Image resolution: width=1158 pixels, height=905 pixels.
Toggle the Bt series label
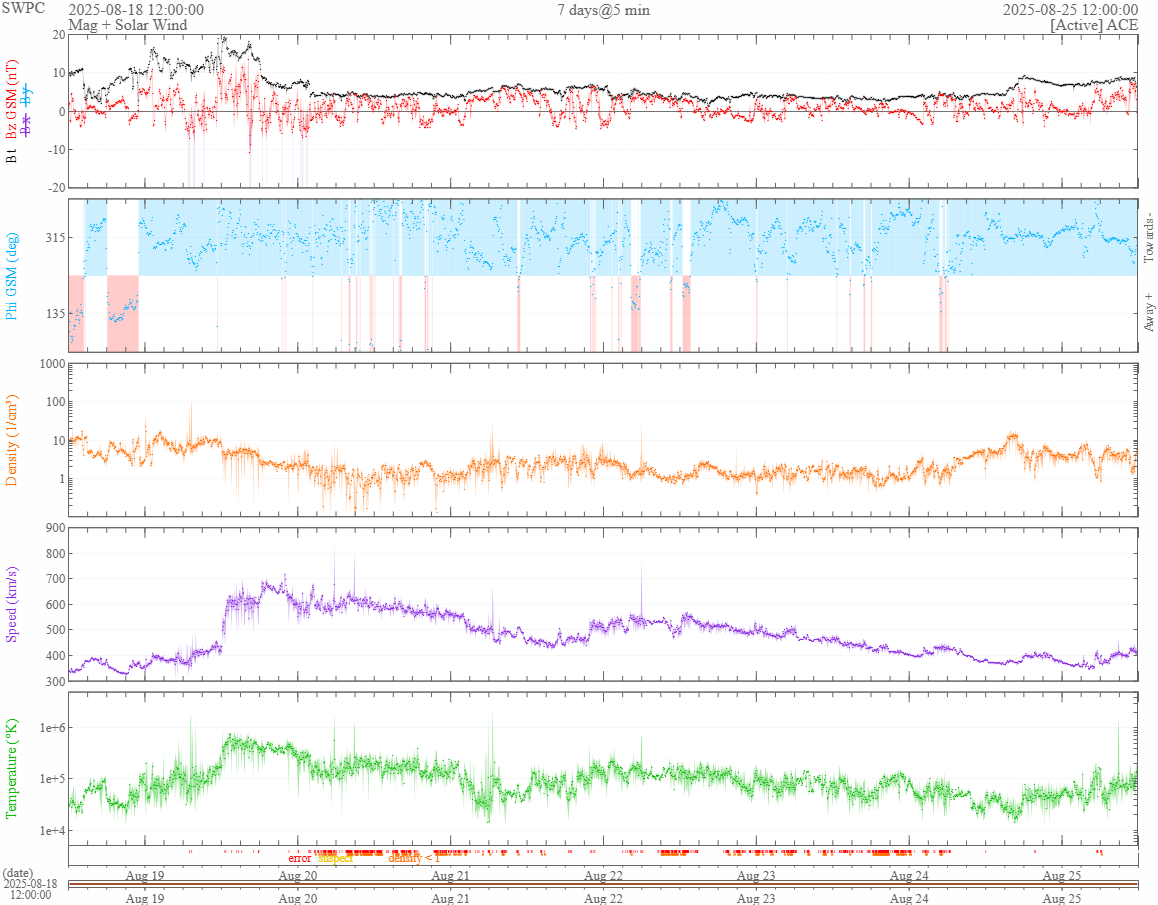click(x=13, y=155)
